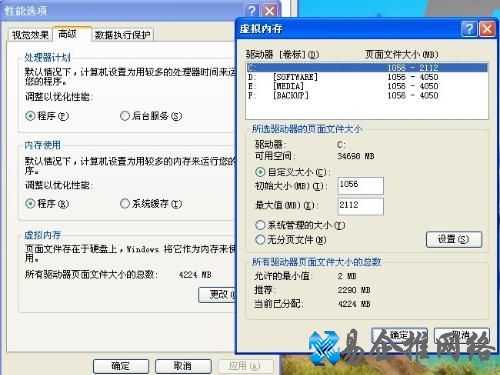Select the 自定义大小 radio option
This screenshot has width=500, height=375.
click(x=260, y=172)
